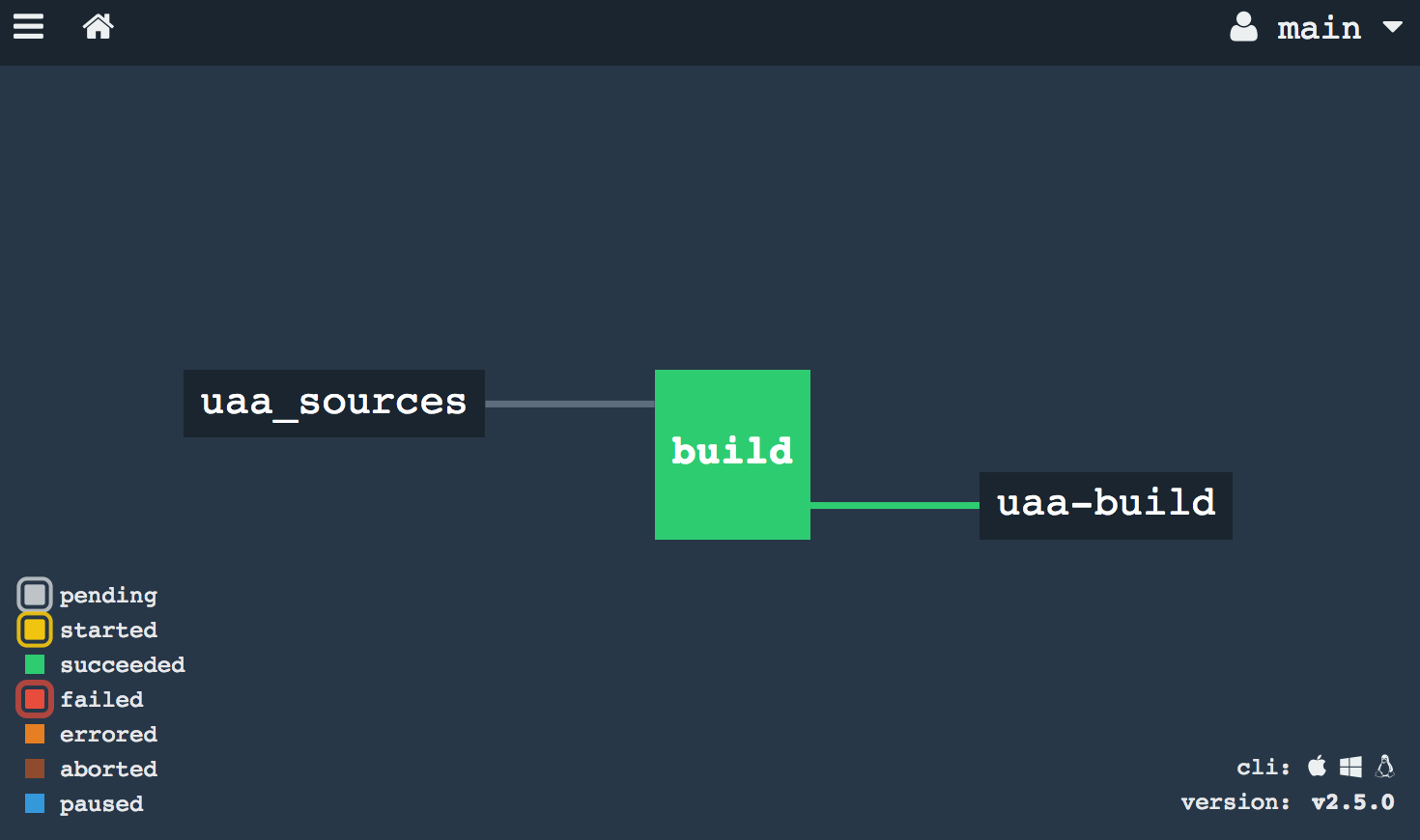Image resolution: width=1420 pixels, height=840 pixels.
Task: Click the home icon in the top bar
Action: [98, 26]
